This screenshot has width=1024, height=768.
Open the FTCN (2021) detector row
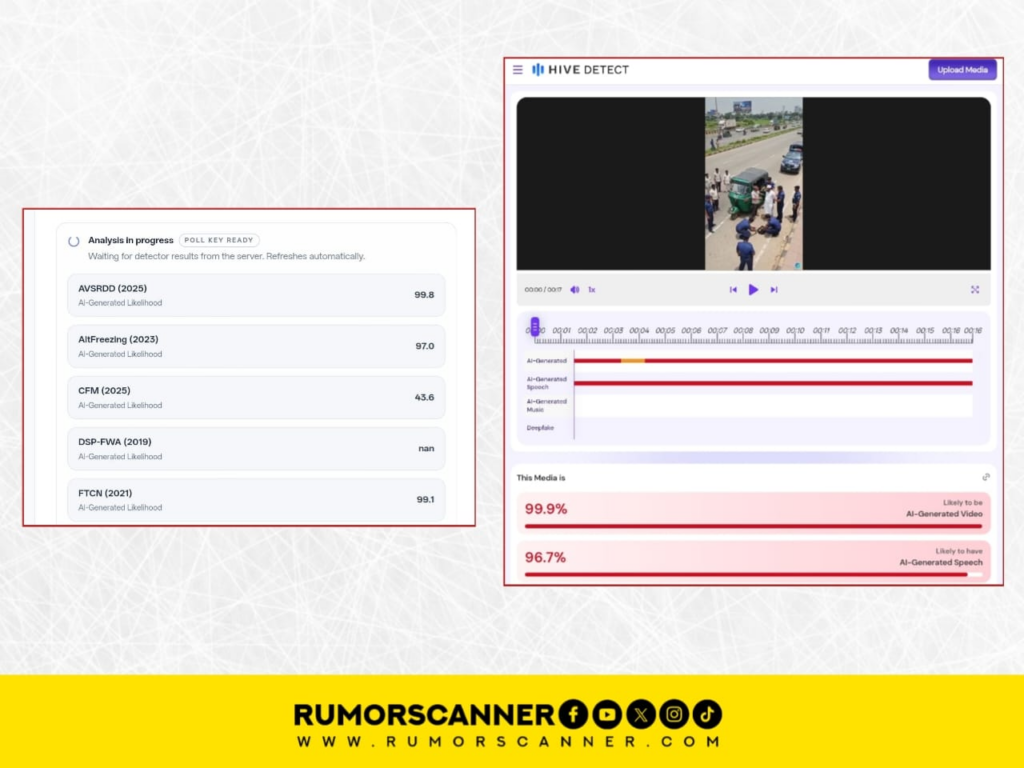tap(256, 500)
